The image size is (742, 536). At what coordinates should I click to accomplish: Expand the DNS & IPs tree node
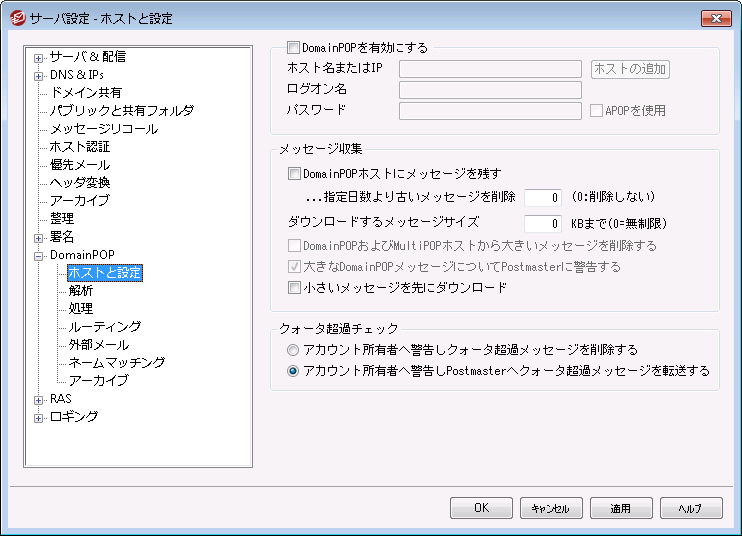39,75
